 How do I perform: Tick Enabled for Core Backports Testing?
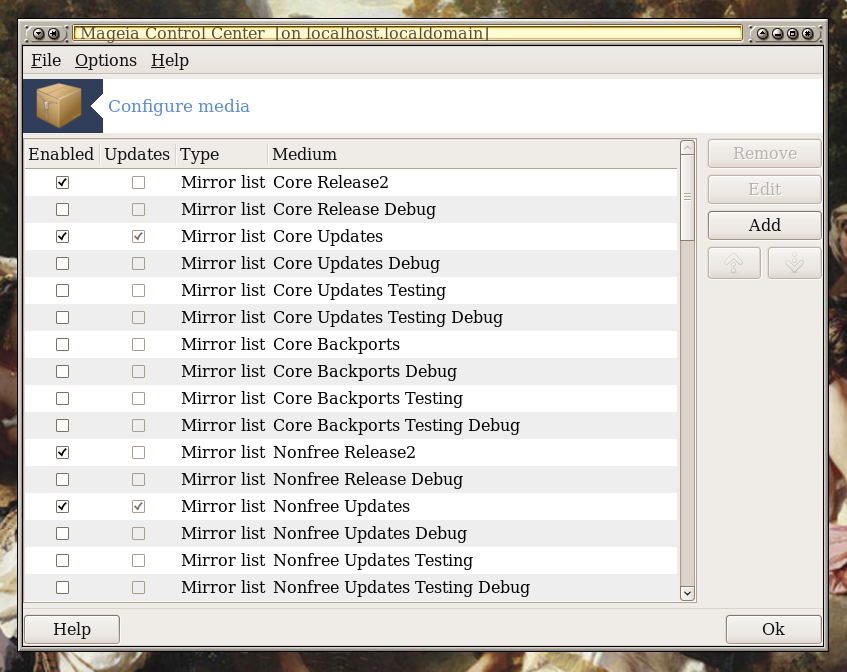[63, 399]
